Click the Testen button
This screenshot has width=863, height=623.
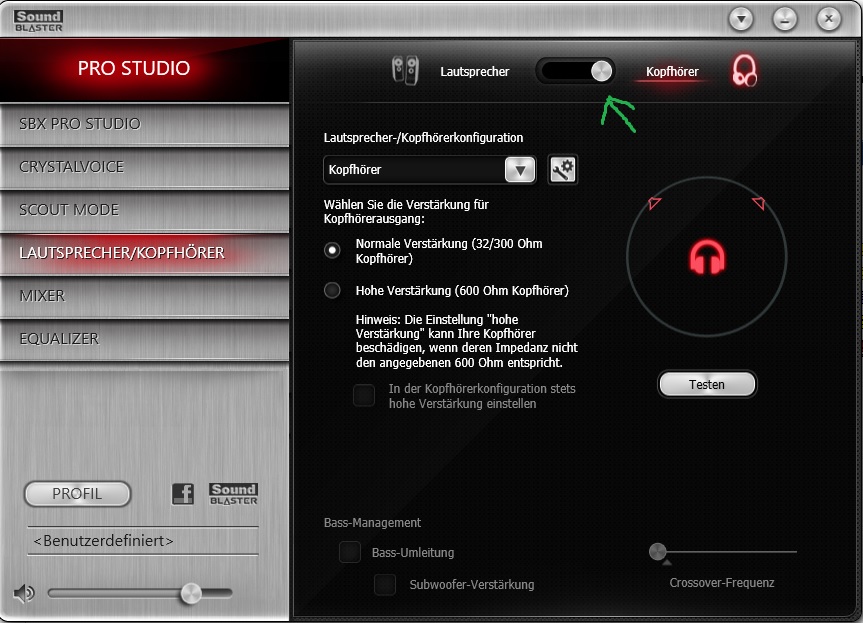(x=707, y=384)
